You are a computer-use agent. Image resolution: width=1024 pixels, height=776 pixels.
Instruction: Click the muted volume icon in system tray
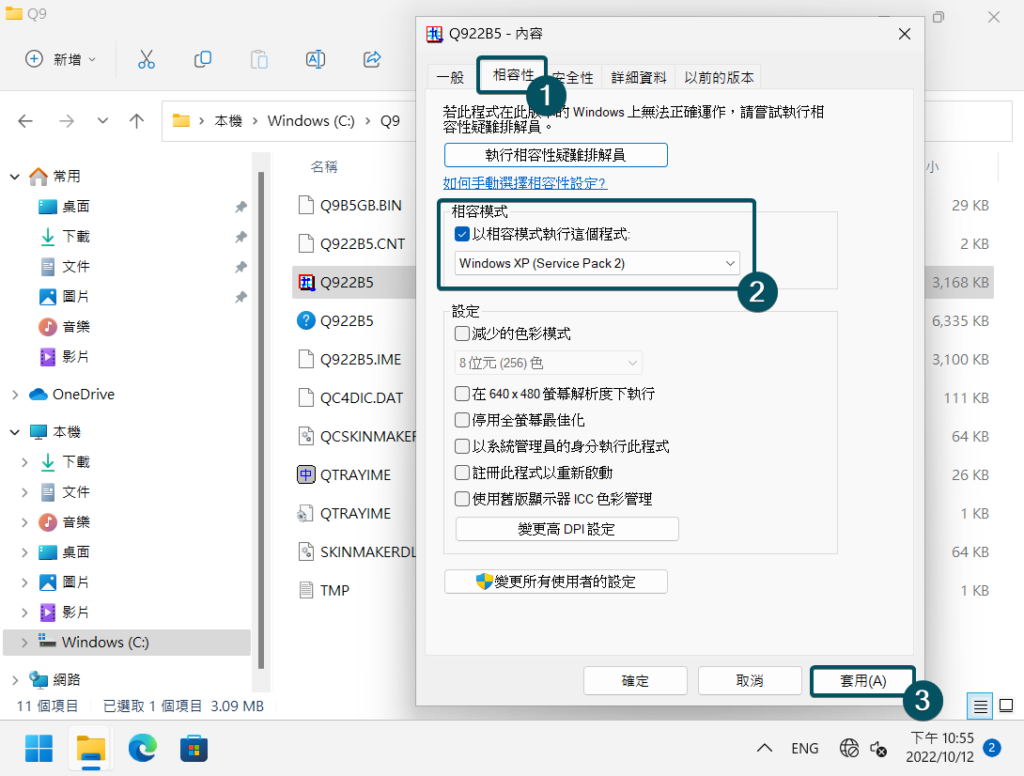[878, 748]
